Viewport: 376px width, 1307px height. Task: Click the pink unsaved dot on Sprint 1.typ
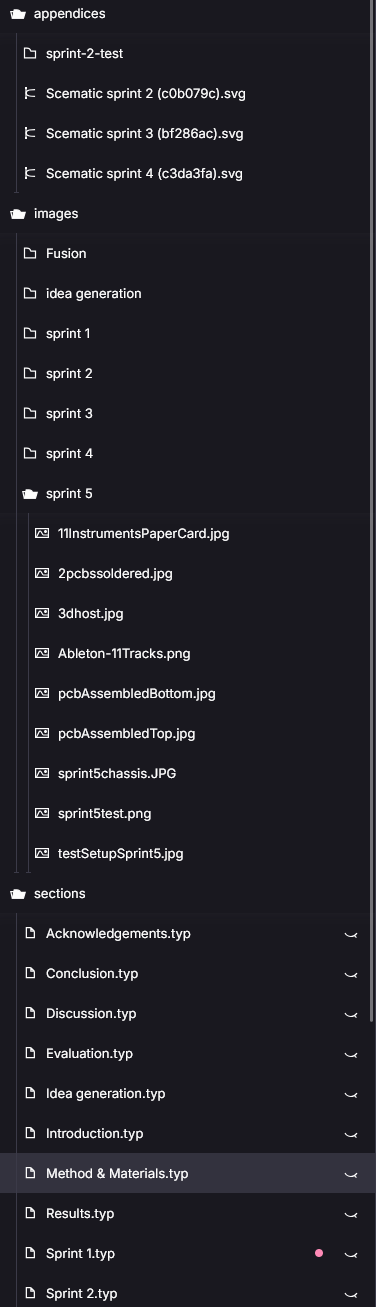pos(319,1253)
